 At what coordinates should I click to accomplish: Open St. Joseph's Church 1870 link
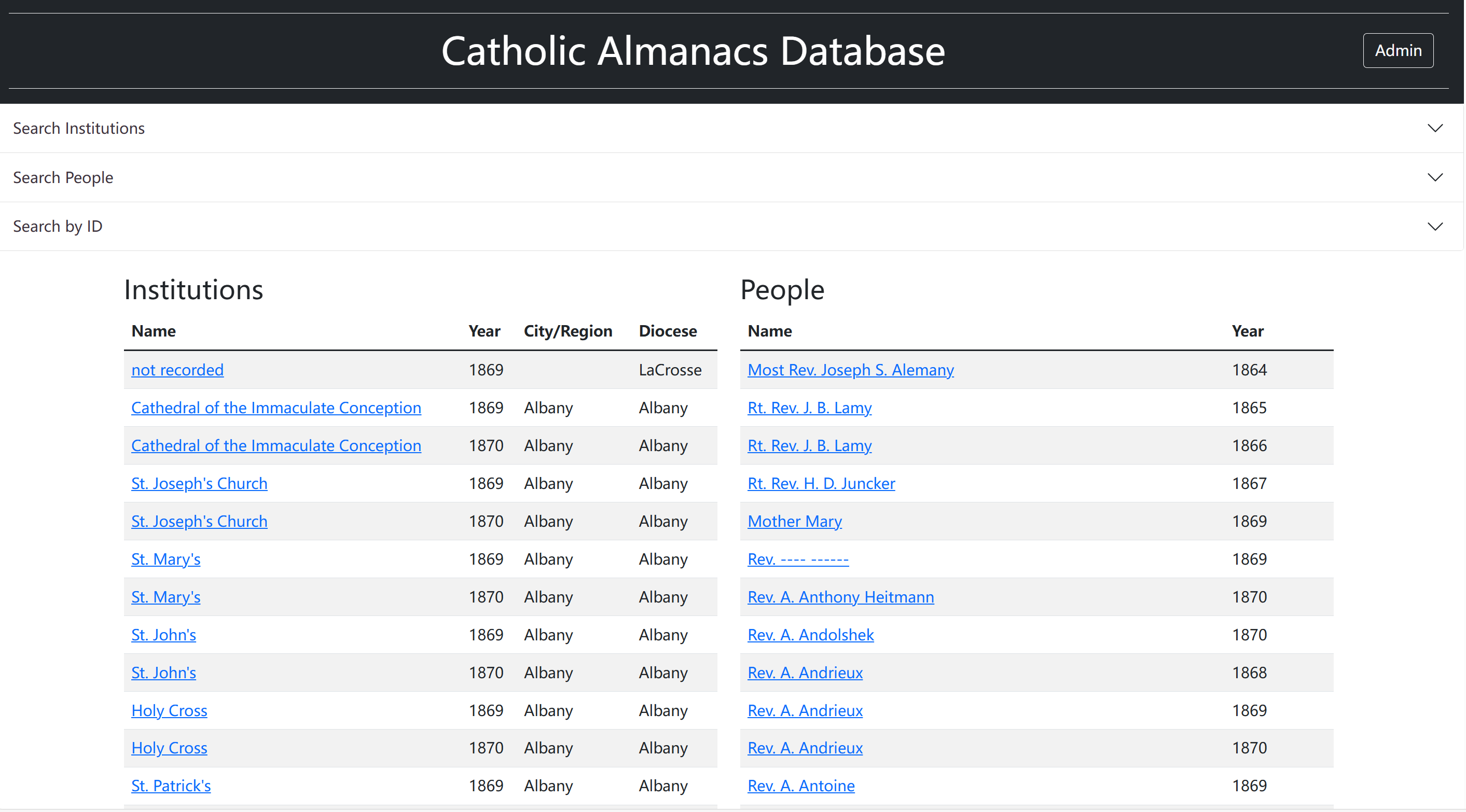[x=199, y=521]
